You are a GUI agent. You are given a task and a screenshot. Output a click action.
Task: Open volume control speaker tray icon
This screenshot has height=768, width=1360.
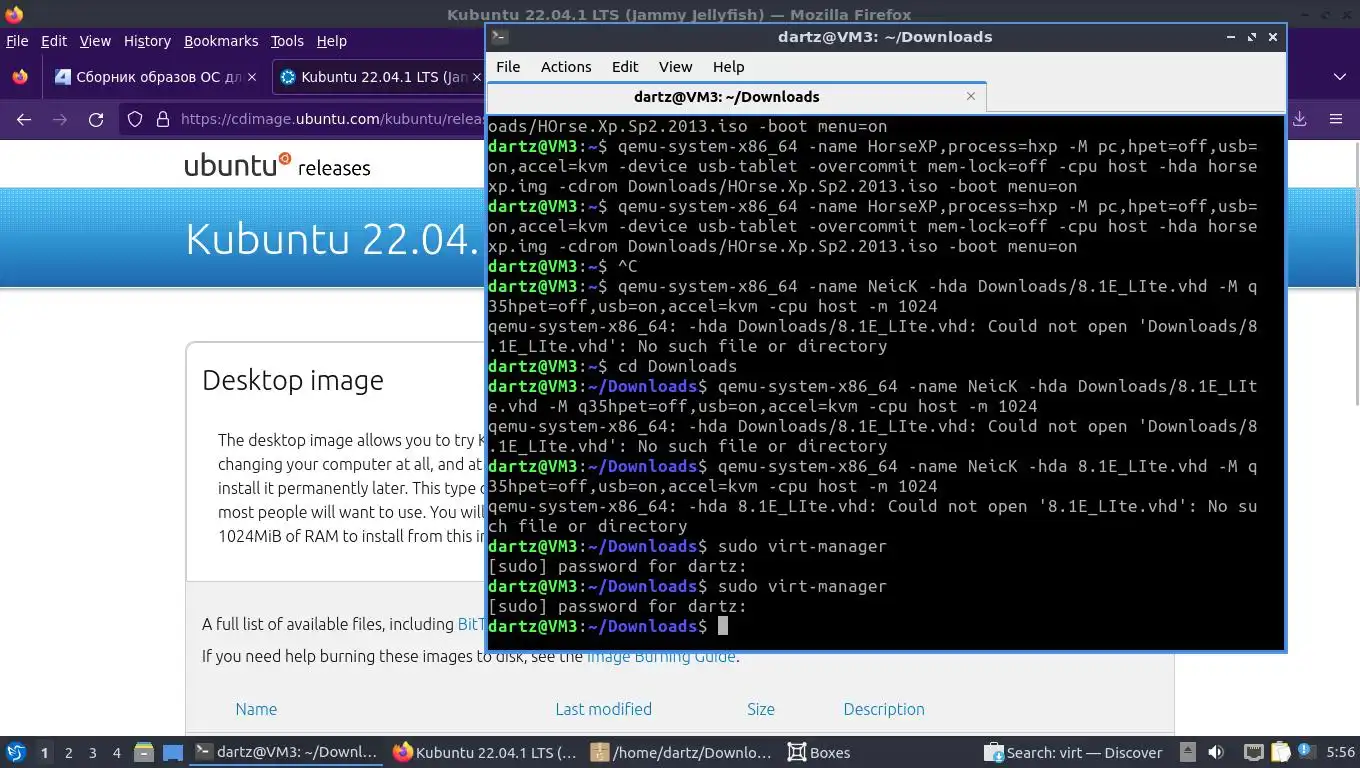[1216, 752]
